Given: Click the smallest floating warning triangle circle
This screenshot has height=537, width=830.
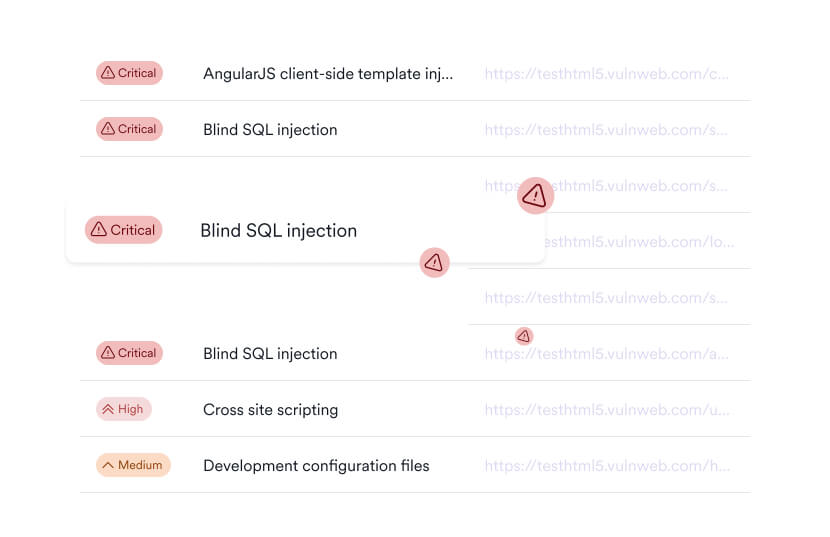Looking at the screenshot, I should [523, 336].
